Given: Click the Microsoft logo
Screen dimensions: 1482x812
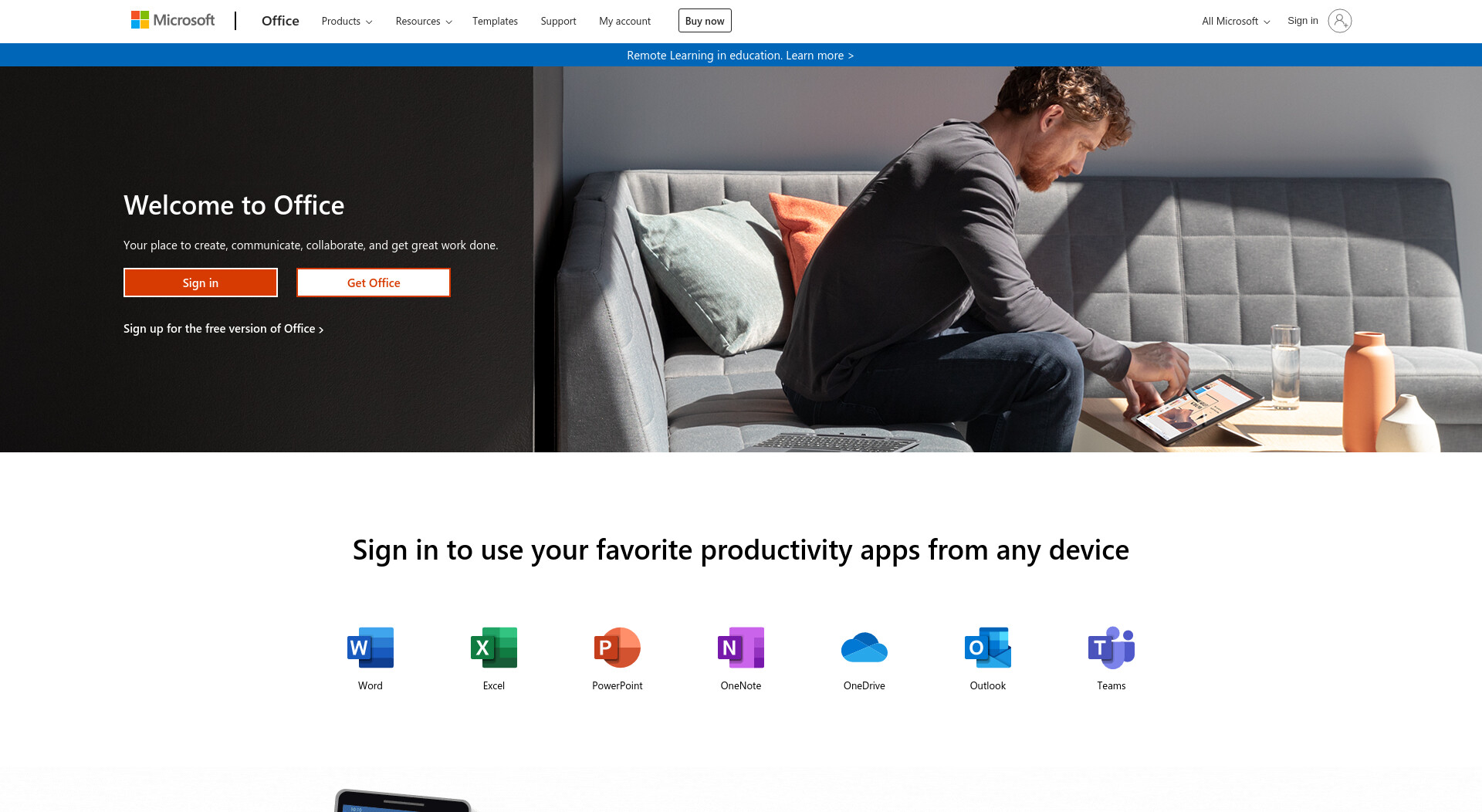Looking at the screenshot, I should tap(173, 20).
